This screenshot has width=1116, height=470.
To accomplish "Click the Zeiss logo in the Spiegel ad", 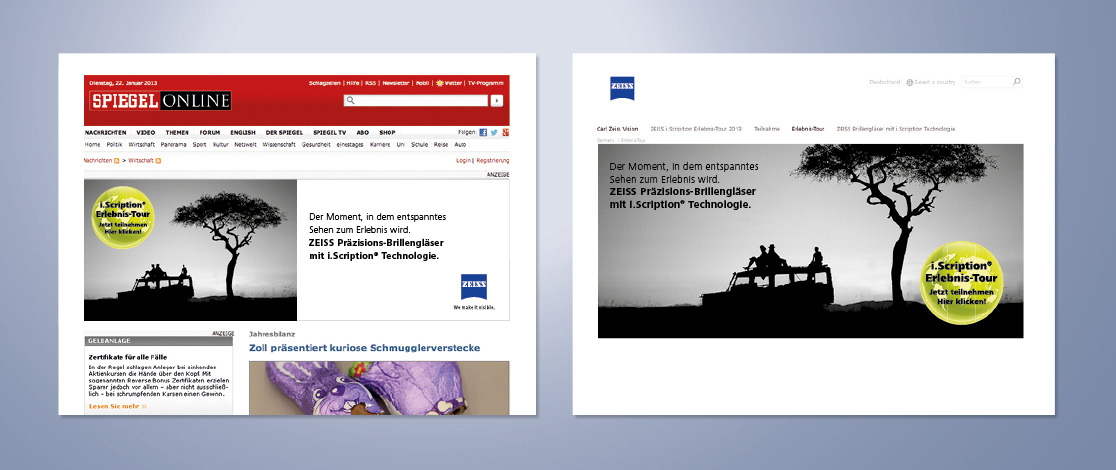I will 473,287.
